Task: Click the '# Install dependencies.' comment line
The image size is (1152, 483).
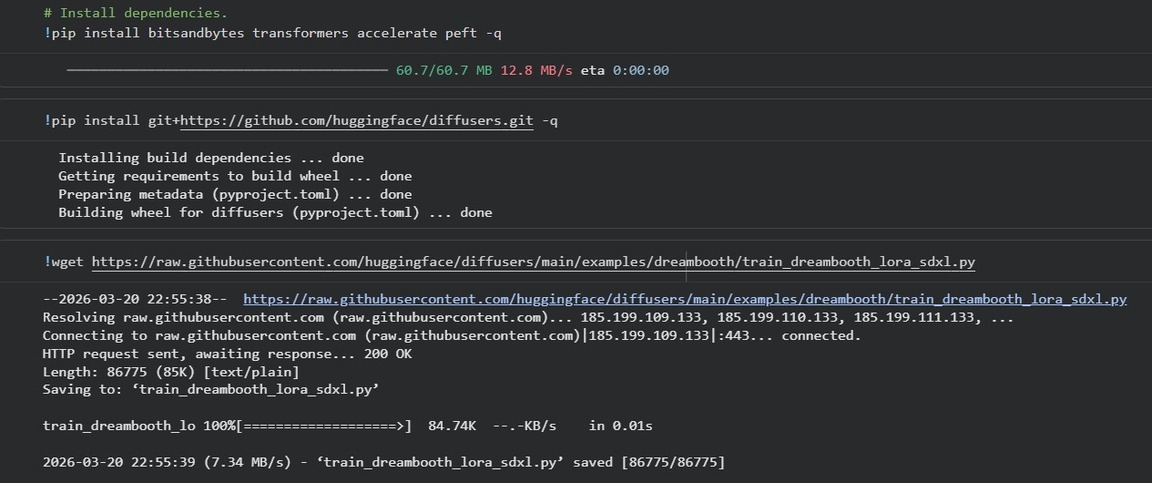Action: pos(135,13)
